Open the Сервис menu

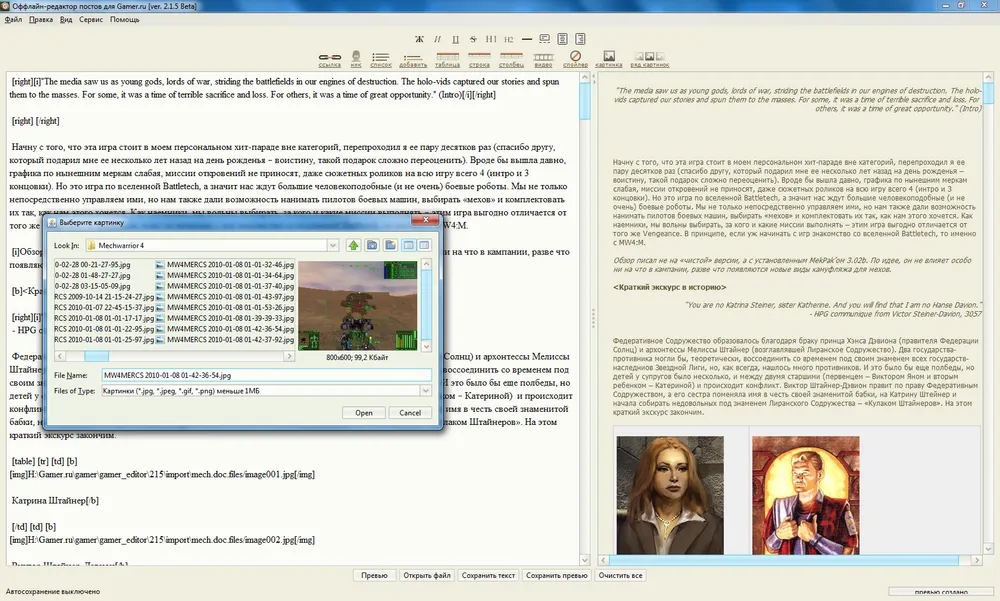[x=90, y=19]
